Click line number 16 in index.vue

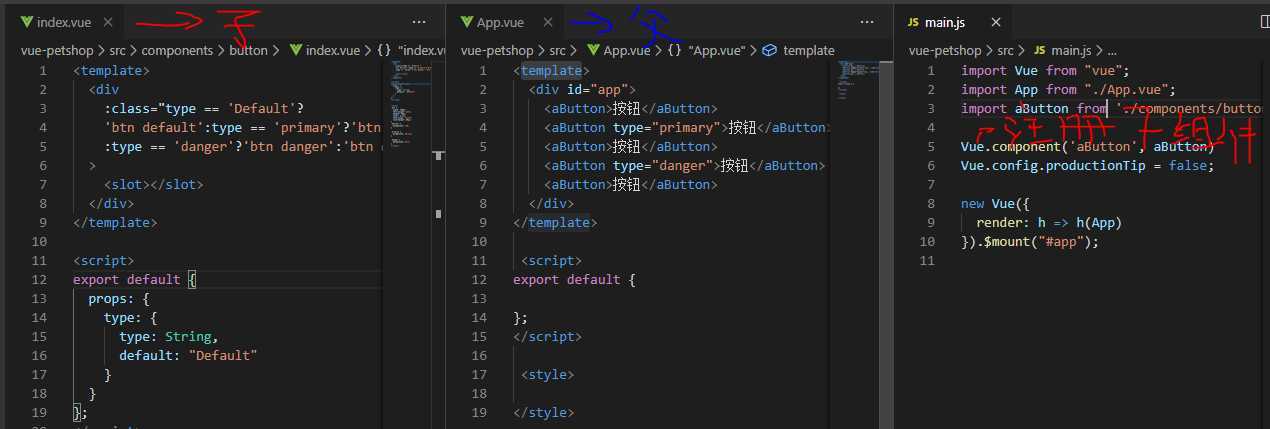point(39,356)
